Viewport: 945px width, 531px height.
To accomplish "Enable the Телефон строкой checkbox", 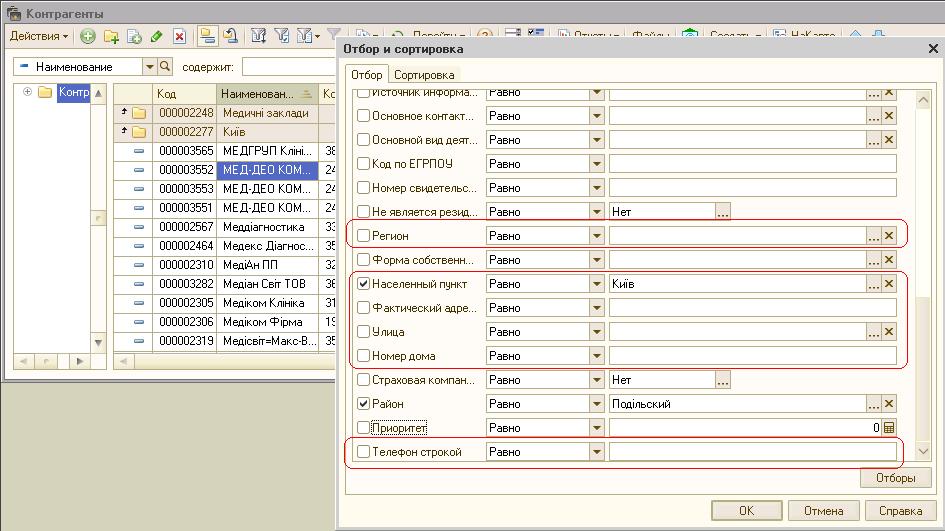I will tap(363, 451).
